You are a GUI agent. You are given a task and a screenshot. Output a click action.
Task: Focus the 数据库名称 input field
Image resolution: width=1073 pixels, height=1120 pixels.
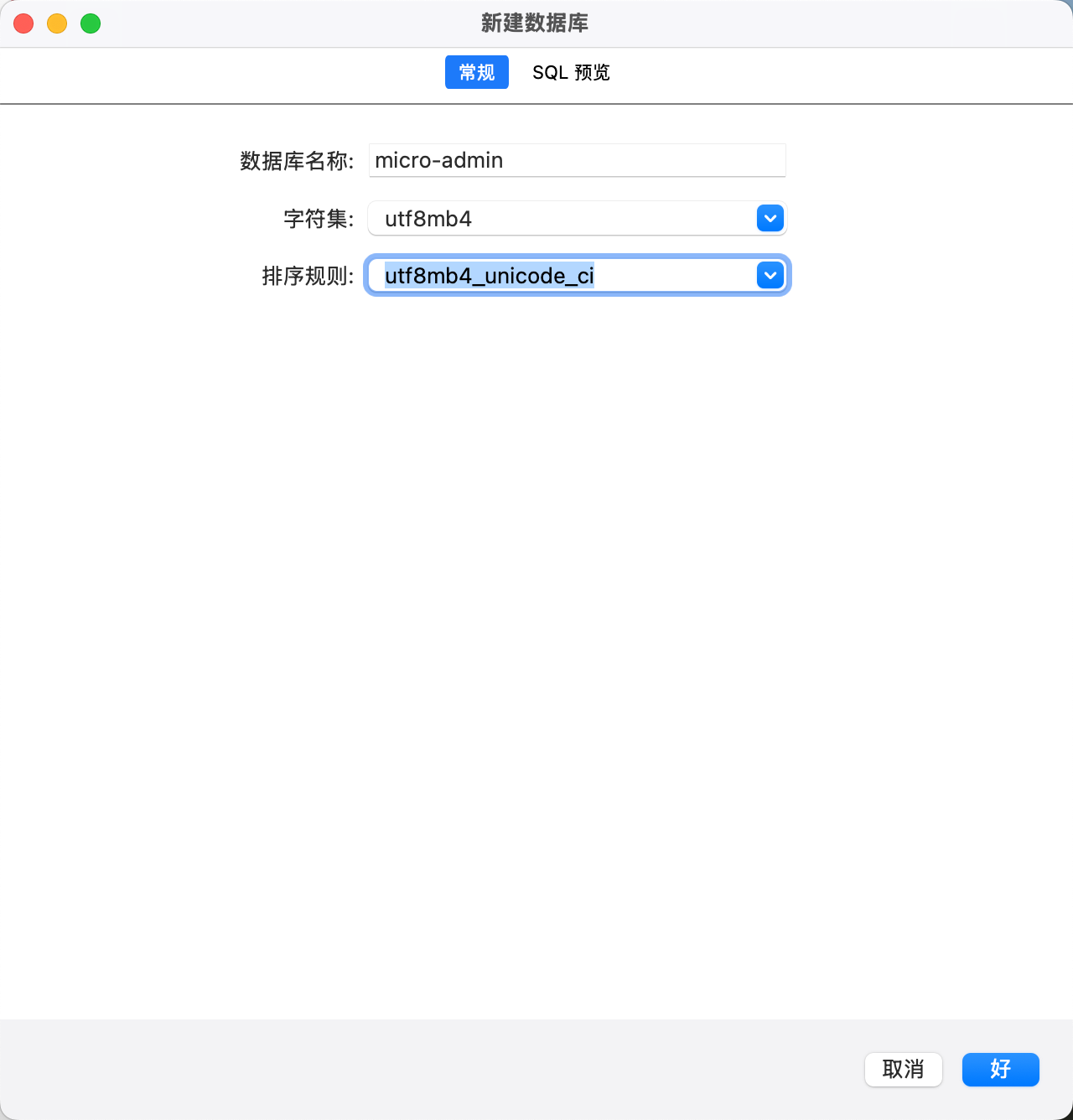(577, 160)
